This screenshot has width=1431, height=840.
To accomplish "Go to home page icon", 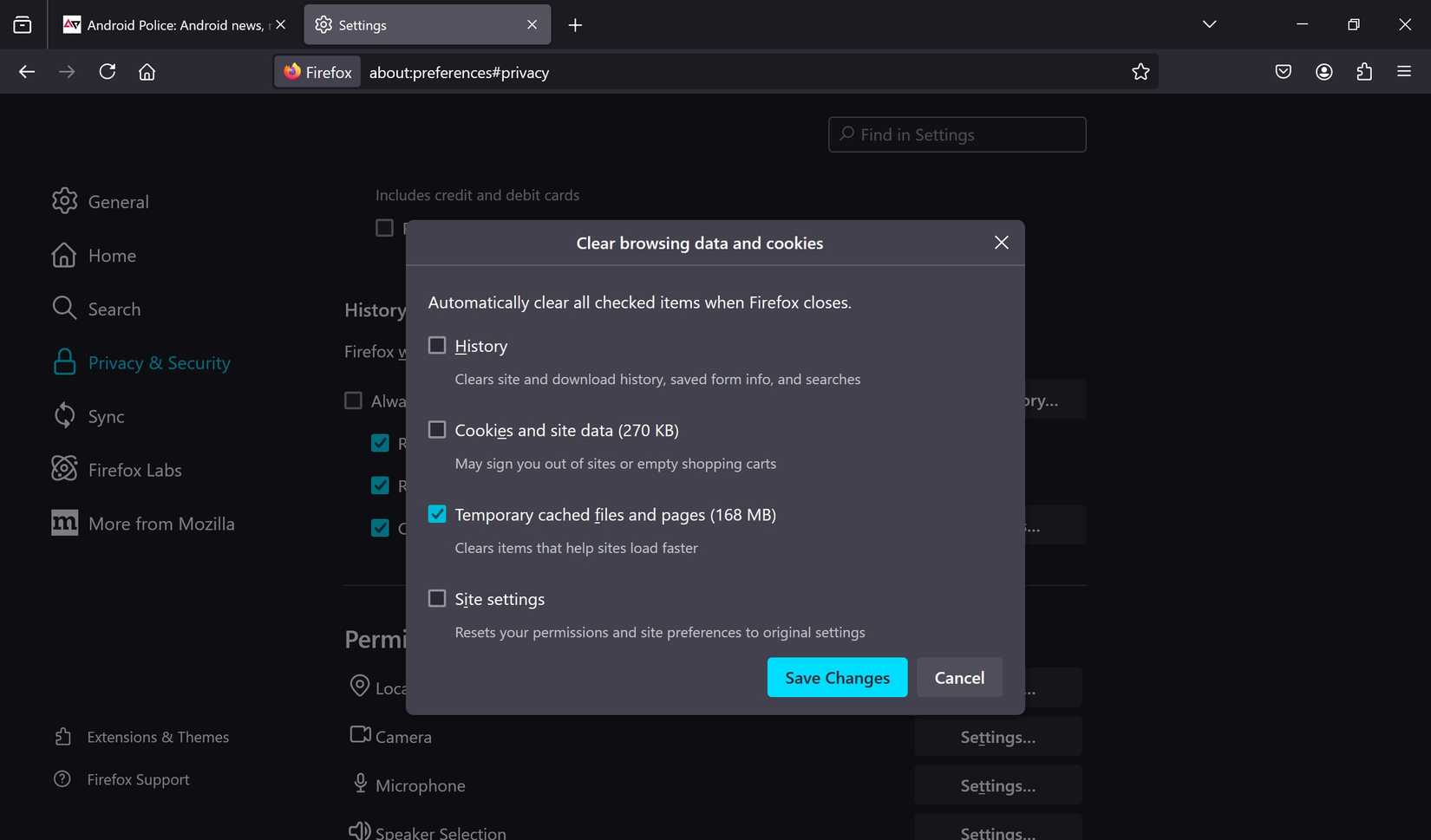I will [147, 72].
